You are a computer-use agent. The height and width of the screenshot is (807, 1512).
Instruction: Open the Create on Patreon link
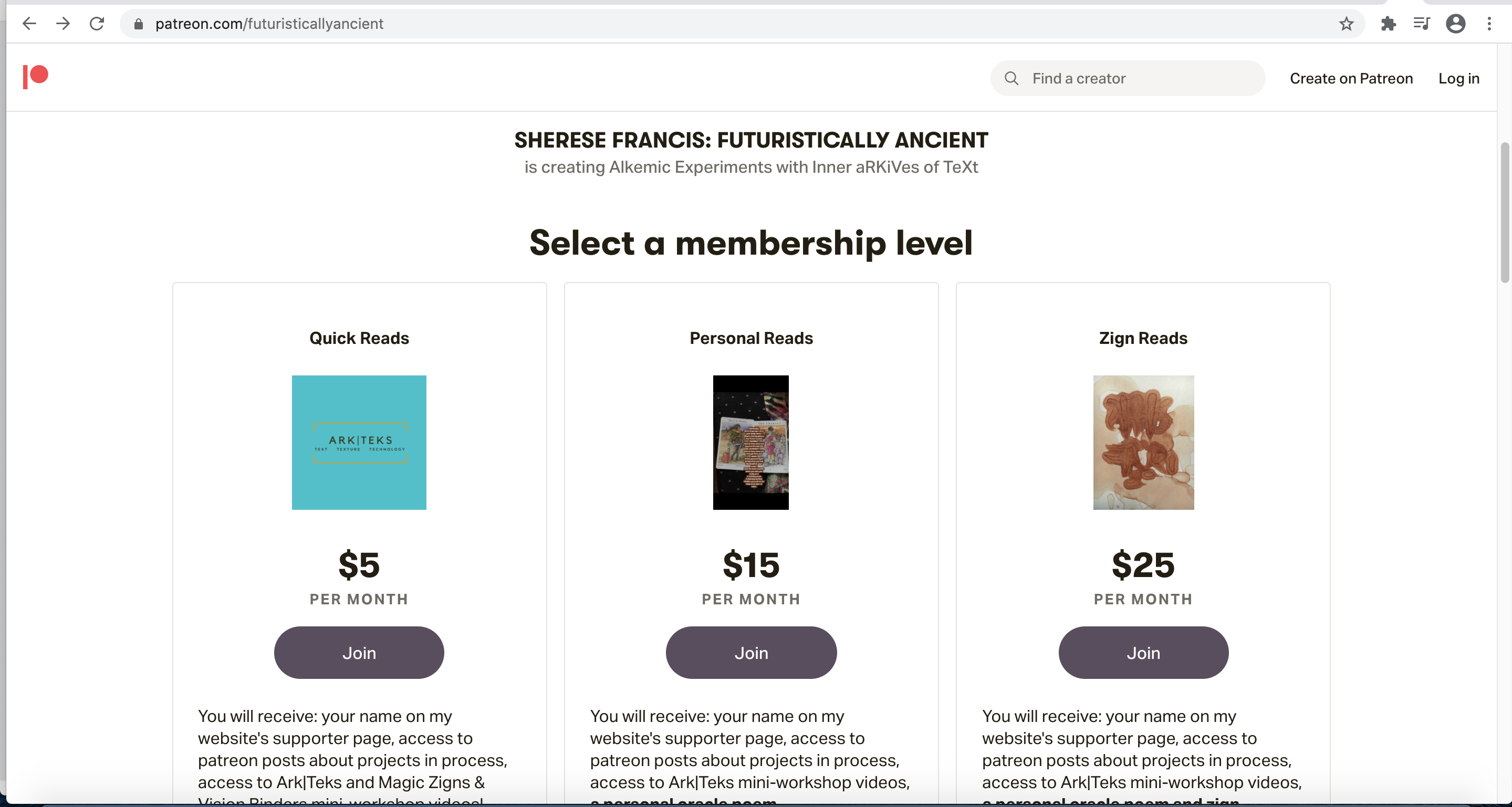(x=1351, y=79)
